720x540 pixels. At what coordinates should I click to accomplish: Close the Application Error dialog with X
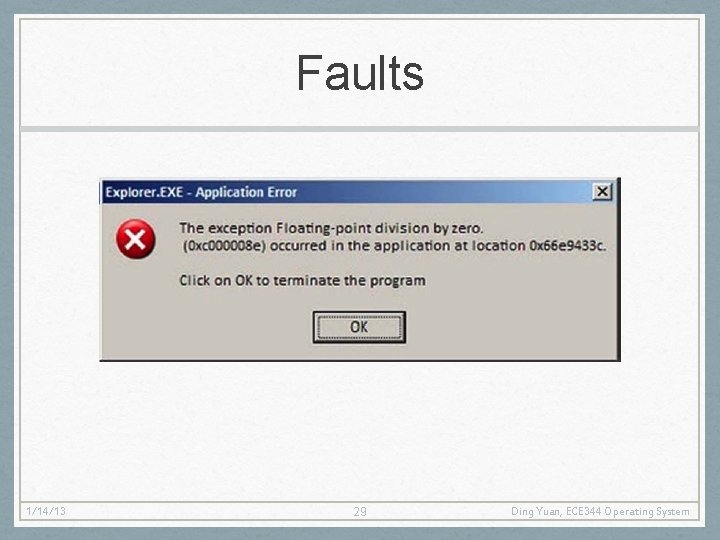pos(602,191)
